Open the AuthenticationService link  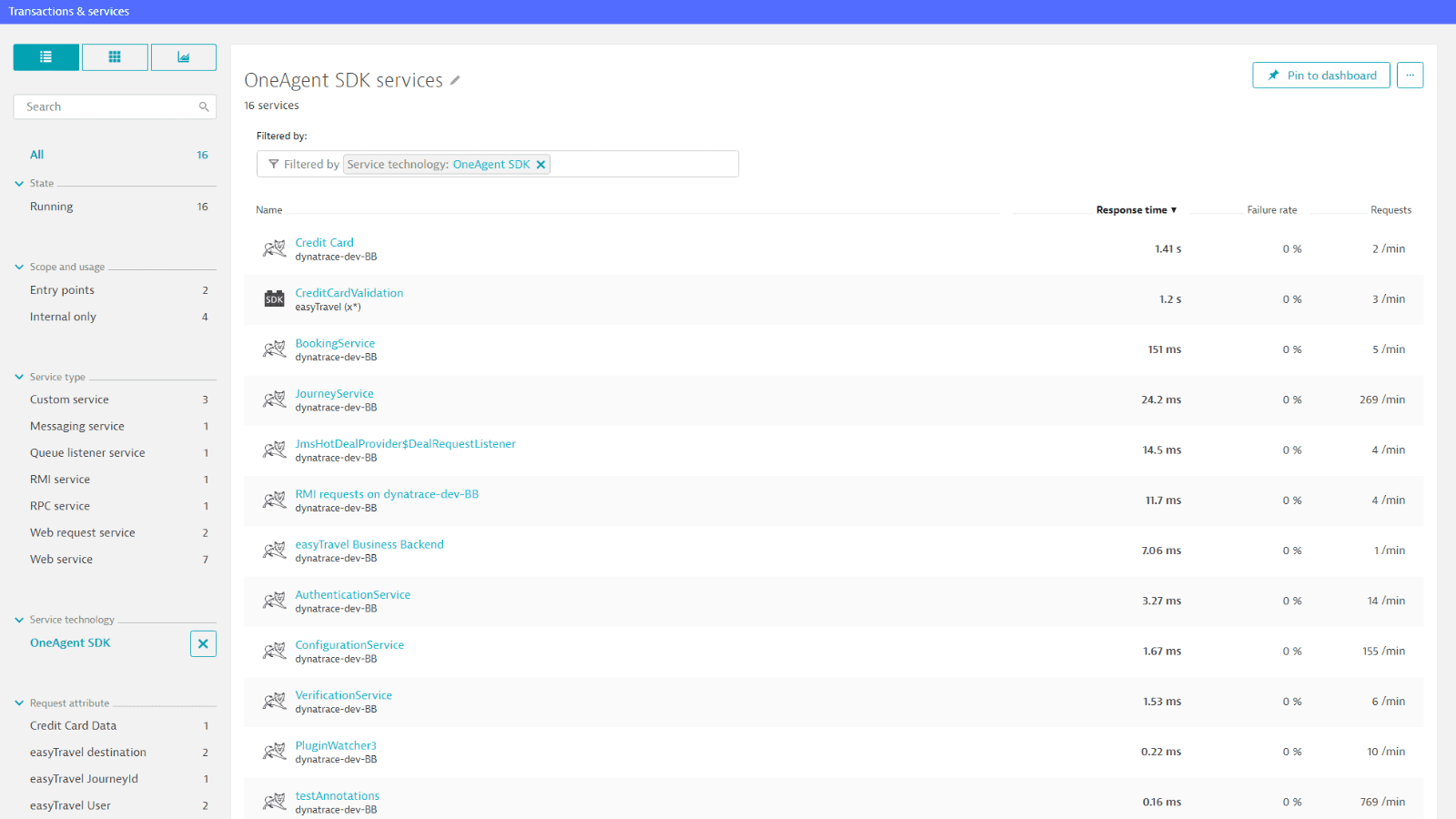(353, 595)
